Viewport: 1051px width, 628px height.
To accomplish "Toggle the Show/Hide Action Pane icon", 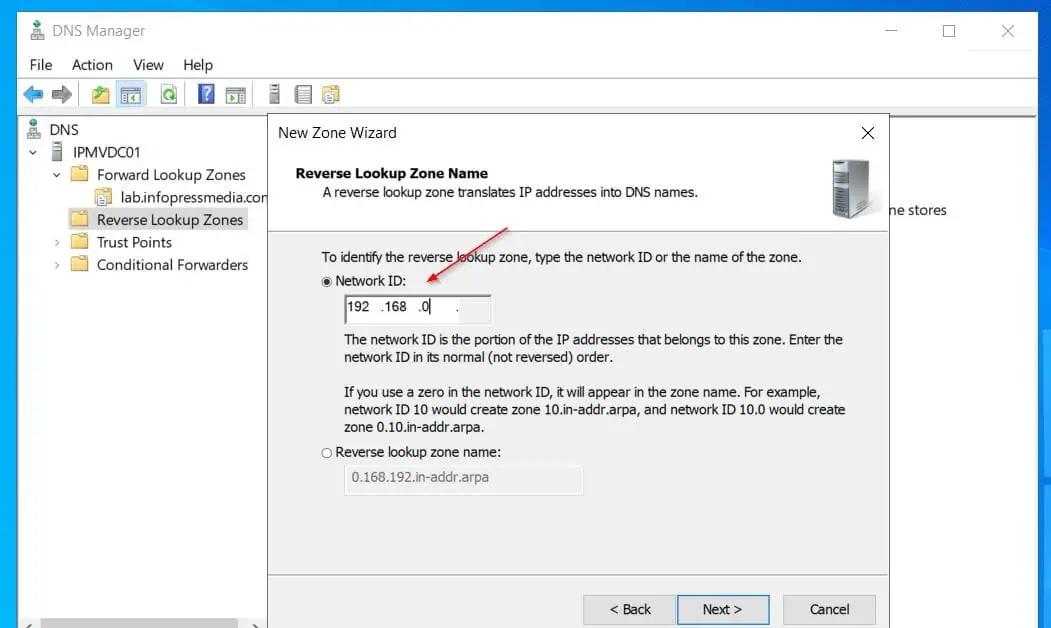I will (x=235, y=95).
